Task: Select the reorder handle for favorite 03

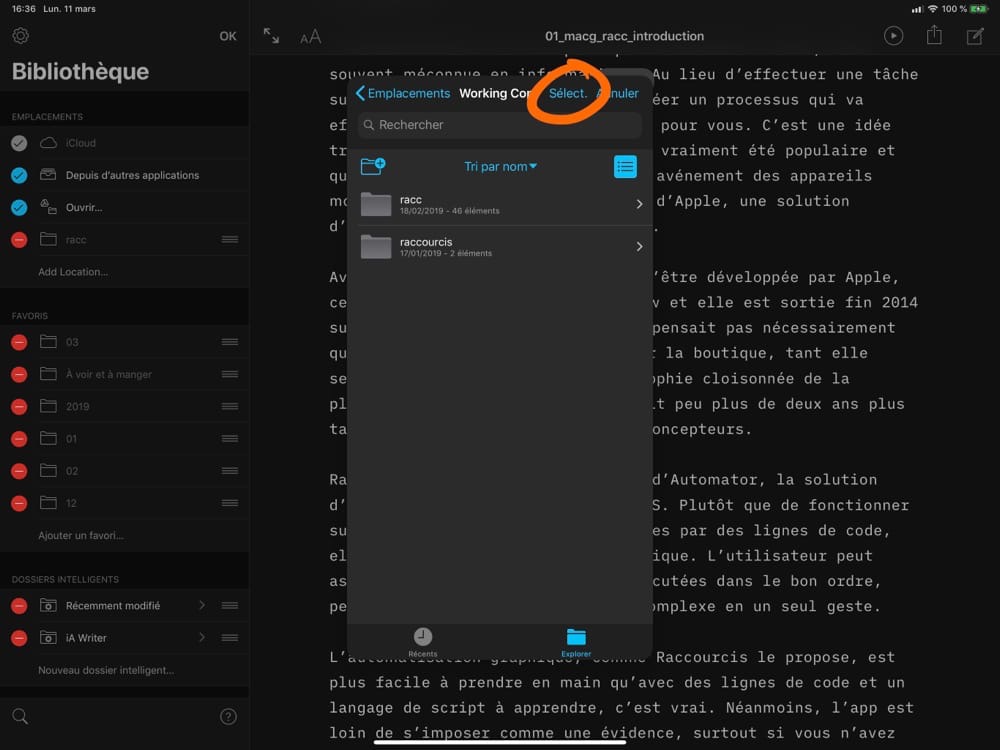Action: tap(230, 342)
